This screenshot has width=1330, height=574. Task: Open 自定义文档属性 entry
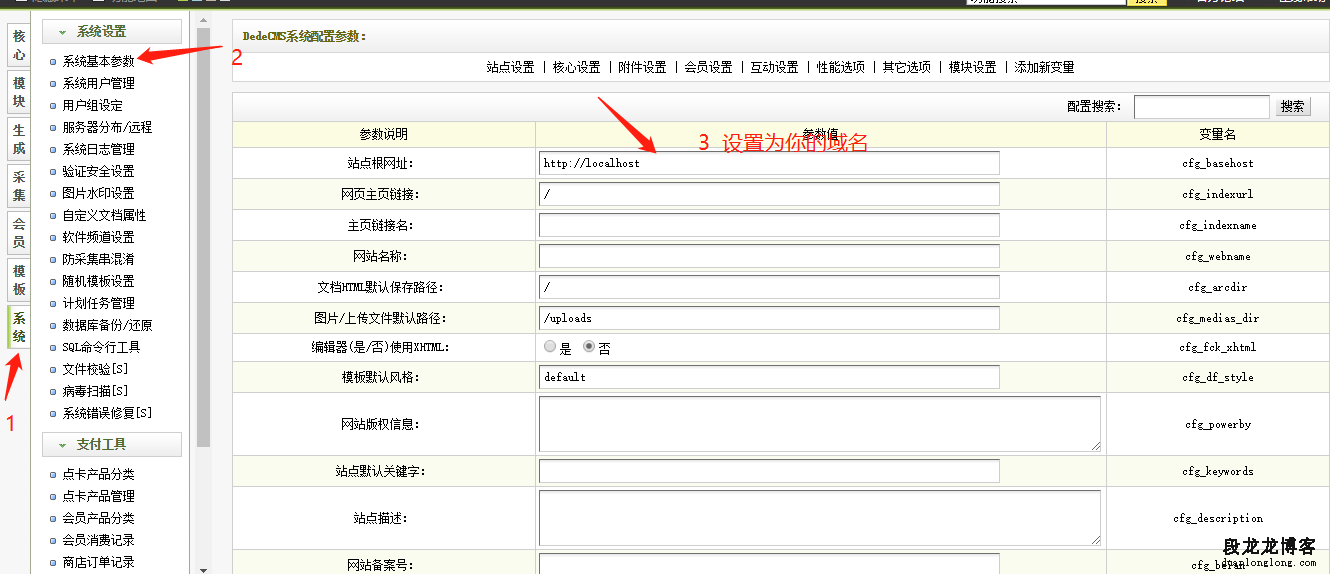click(x=104, y=215)
